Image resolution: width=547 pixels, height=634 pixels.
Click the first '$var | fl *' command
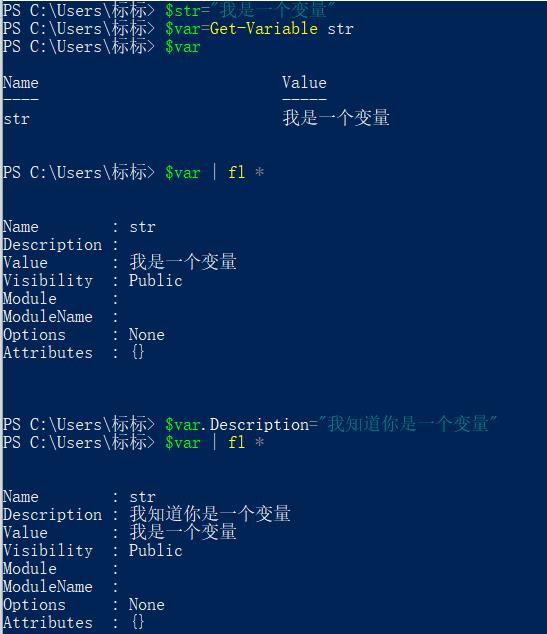pos(214,173)
